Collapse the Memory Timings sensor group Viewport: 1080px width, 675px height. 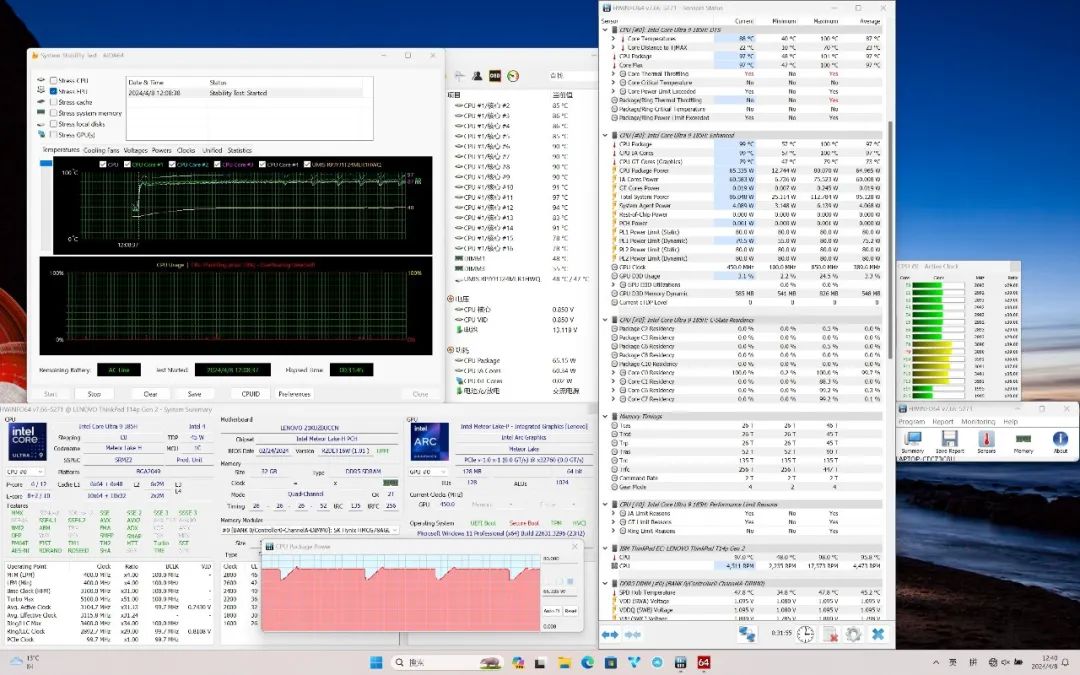(604, 415)
